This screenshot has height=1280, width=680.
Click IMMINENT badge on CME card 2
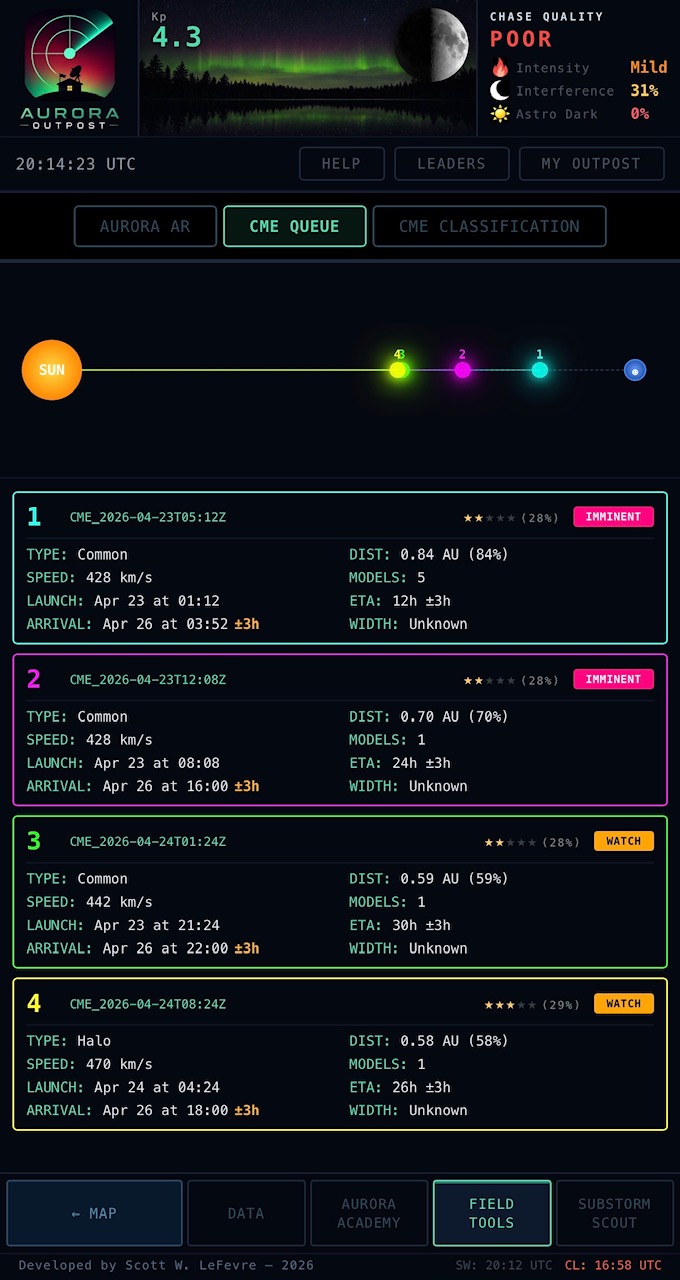pos(613,679)
